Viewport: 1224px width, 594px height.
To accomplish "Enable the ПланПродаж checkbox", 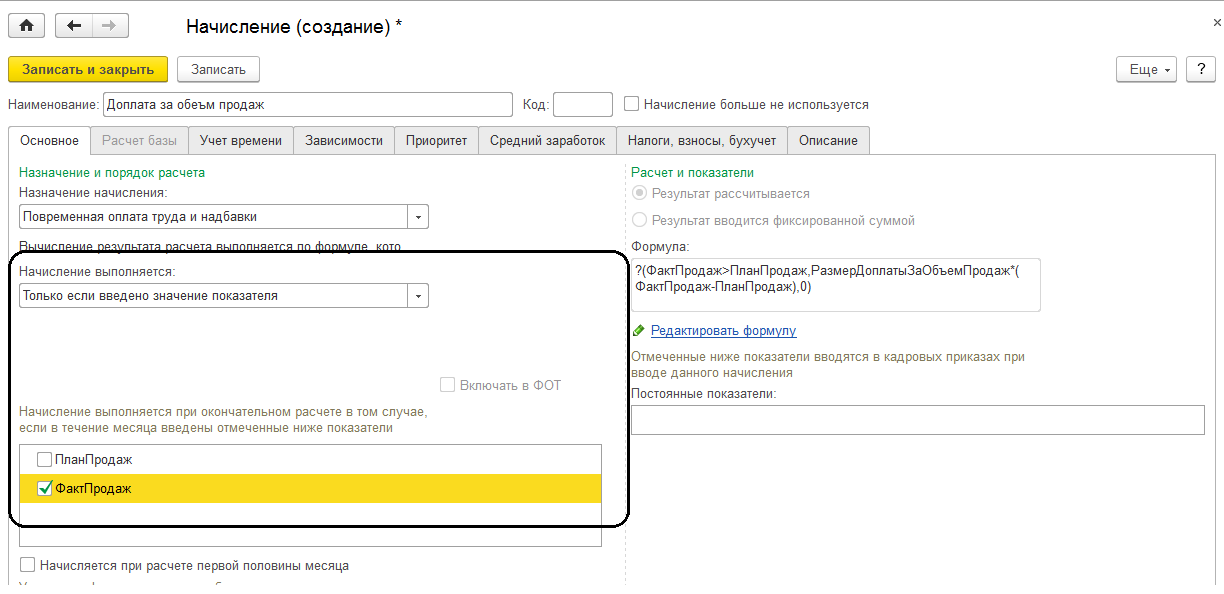I will pyautogui.click(x=45, y=460).
